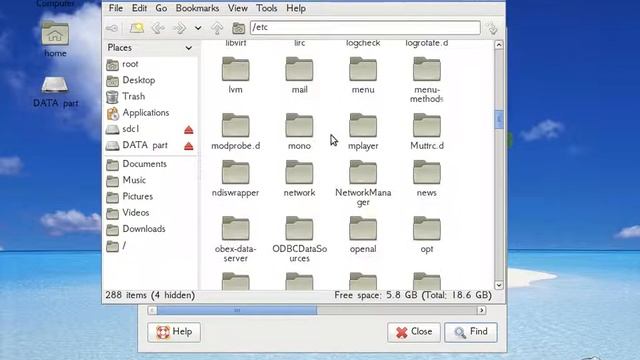Click the home folder toolbar icon

(238, 28)
